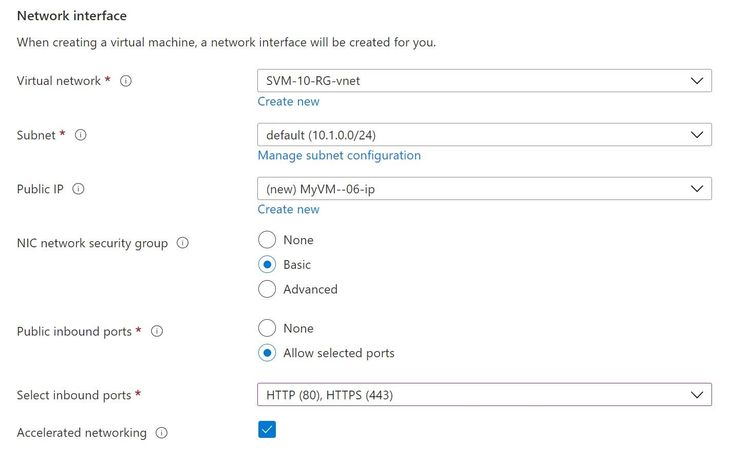Choose Advanced network security group option

point(267,289)
